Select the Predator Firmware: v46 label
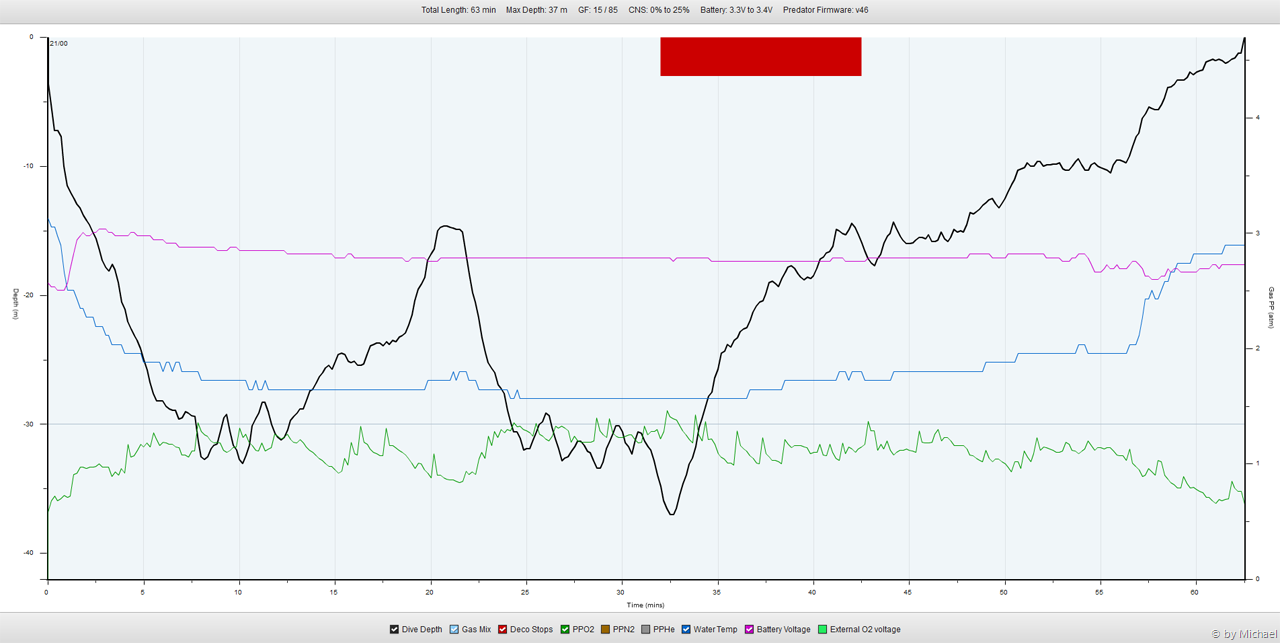This screenshot has width=1280, height=643. pos(825,10)
